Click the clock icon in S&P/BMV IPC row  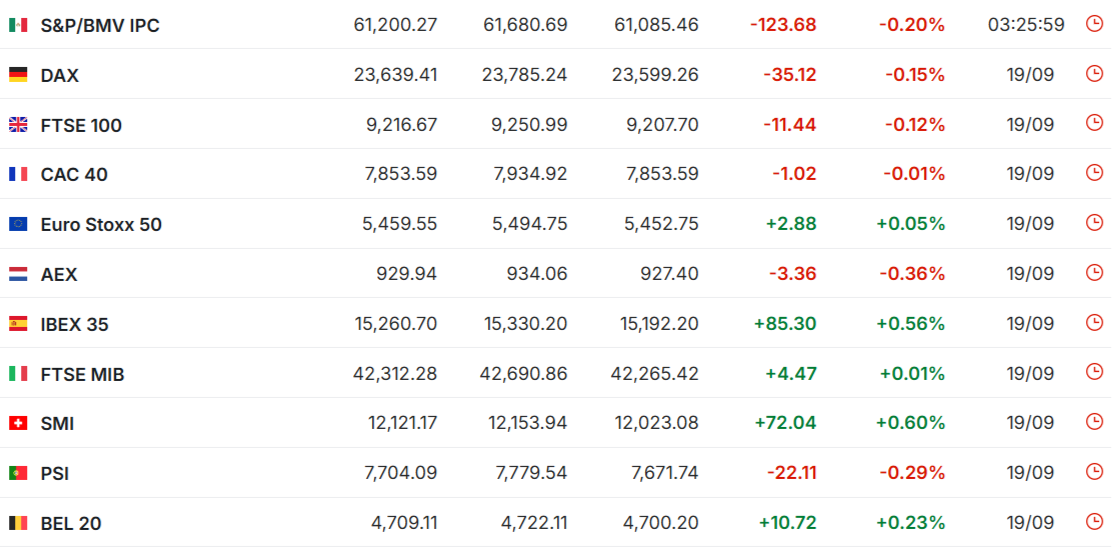pyautogui.click(x=1093, y=24)
